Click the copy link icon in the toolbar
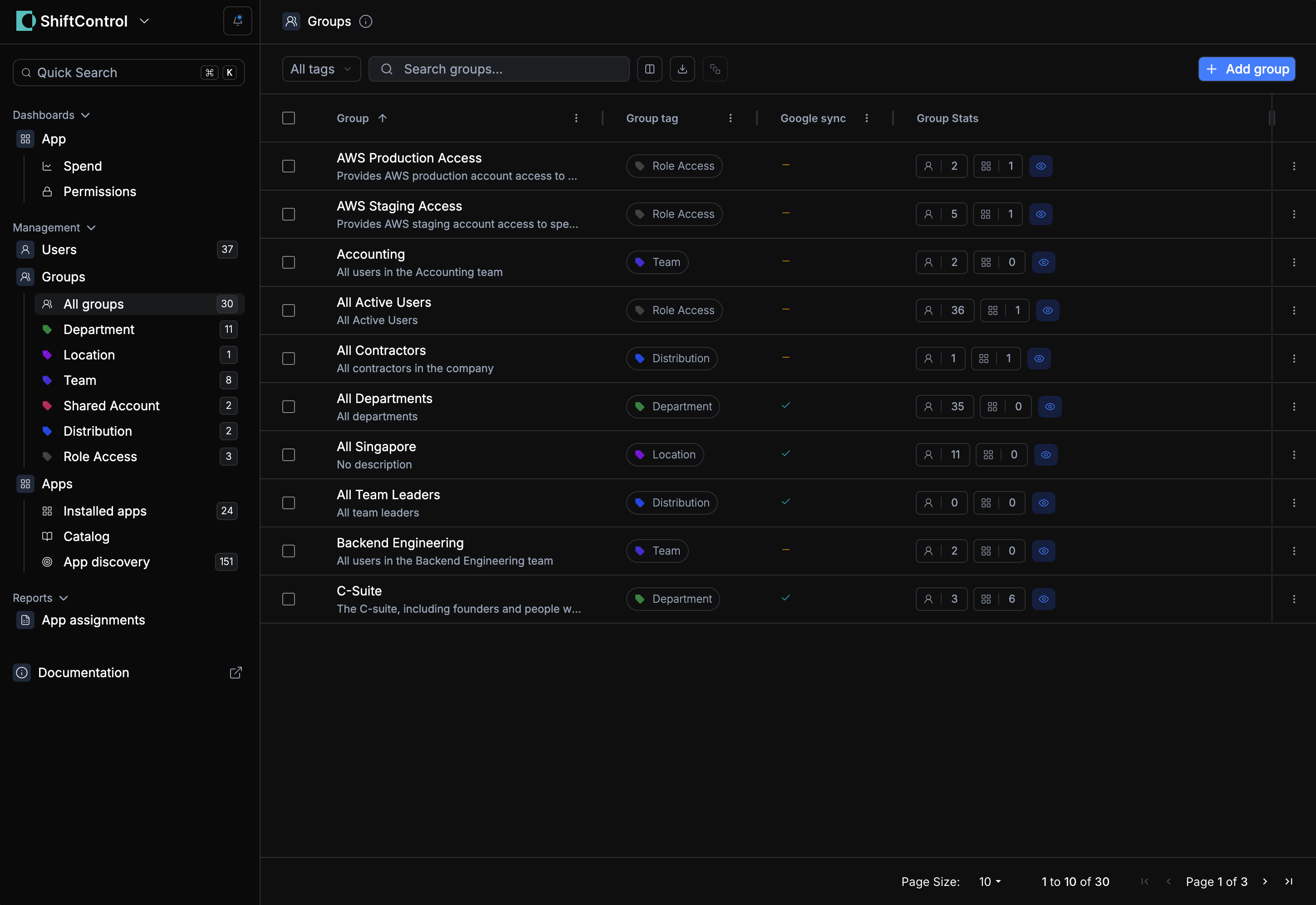The height and width of the screenshot is (905, 1316). pyautogui.click(x=715, y=69)
